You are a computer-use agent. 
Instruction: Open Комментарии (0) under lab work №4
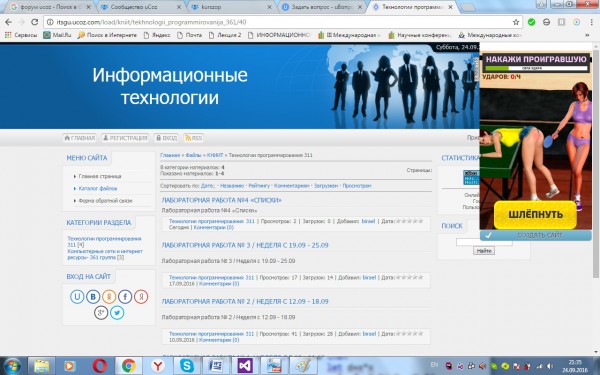pos(214,227)
